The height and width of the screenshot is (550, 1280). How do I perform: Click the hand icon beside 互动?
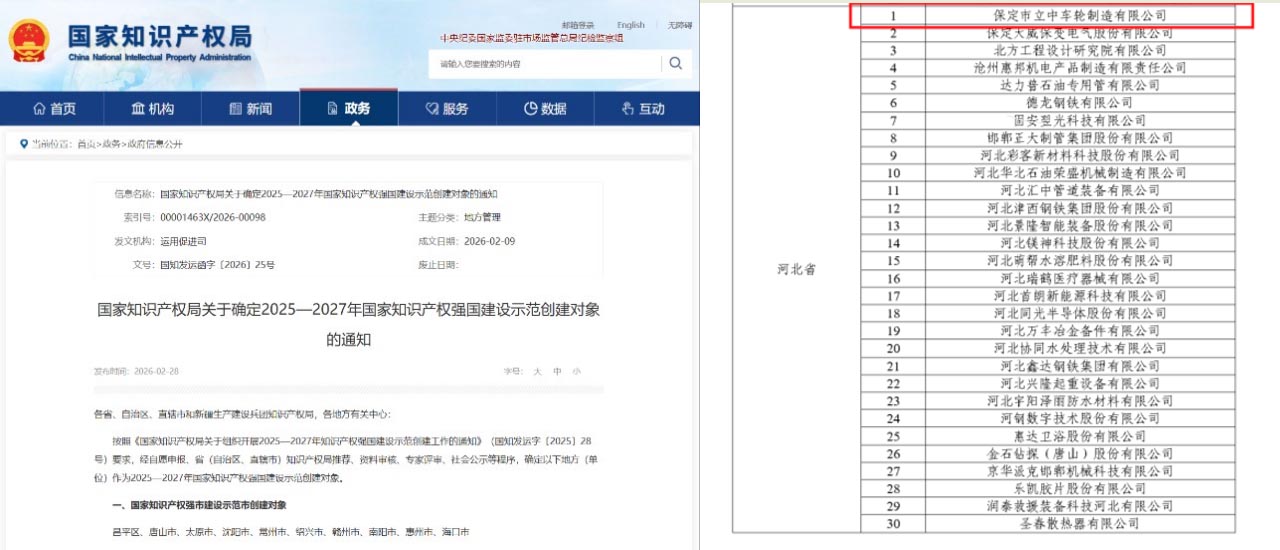coord(628,109)
